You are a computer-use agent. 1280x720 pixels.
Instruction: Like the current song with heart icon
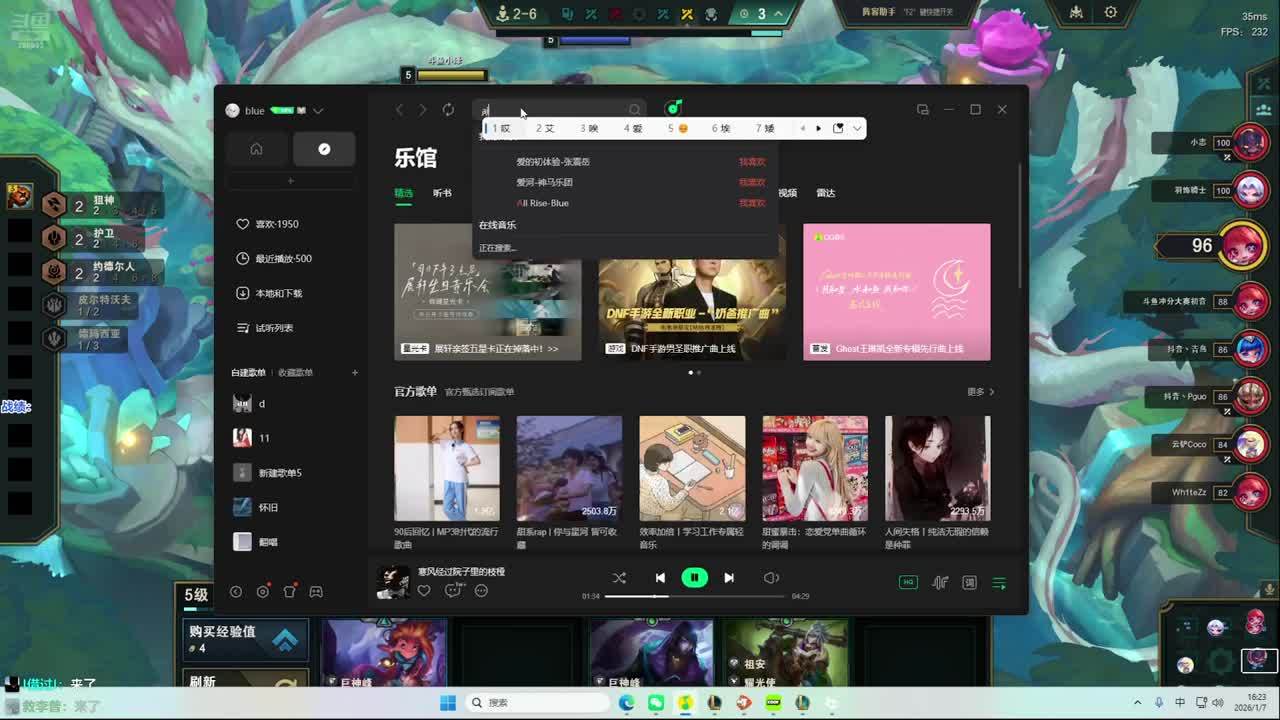tap(424, 591)
